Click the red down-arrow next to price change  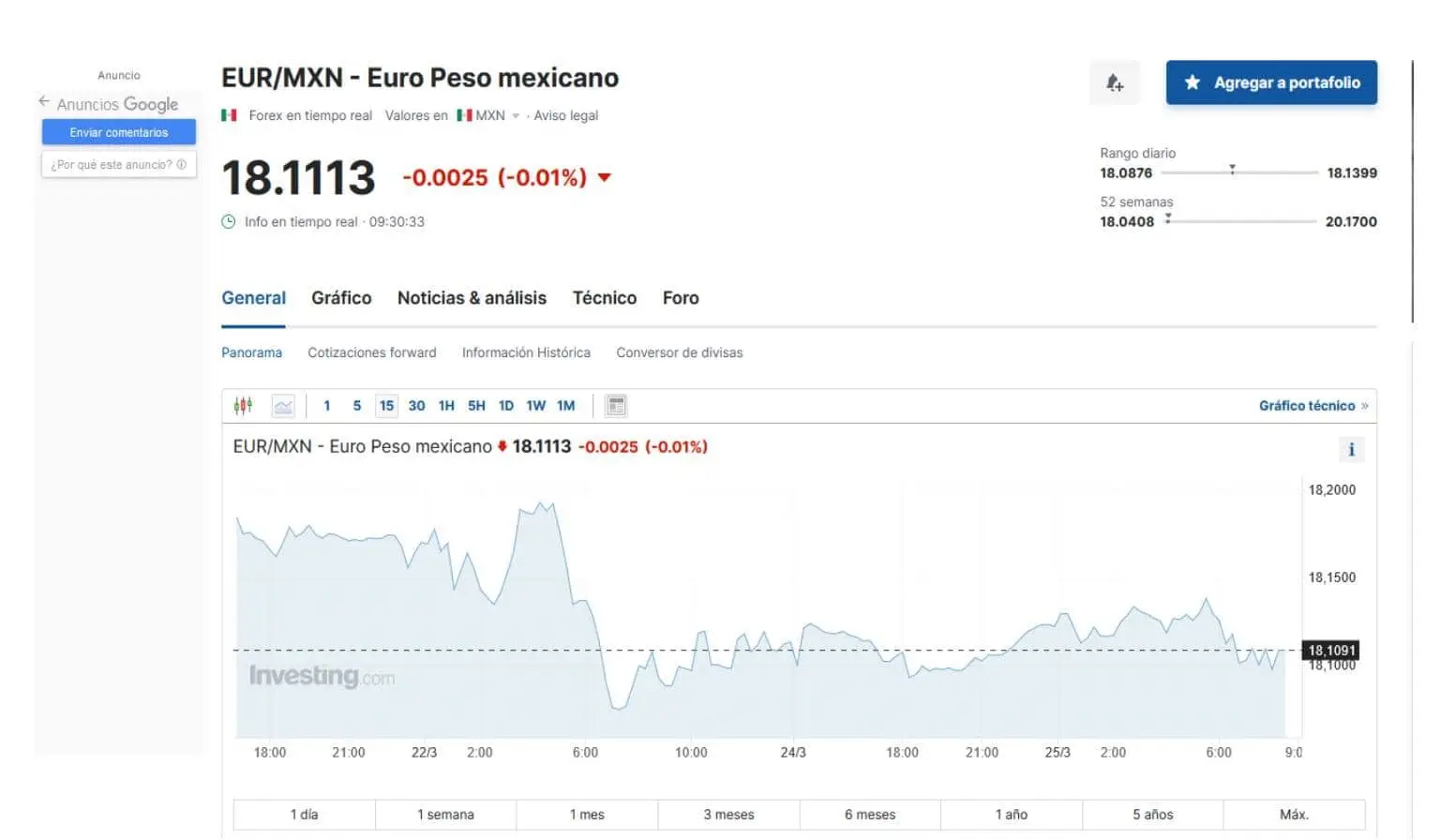coord(605,177)
